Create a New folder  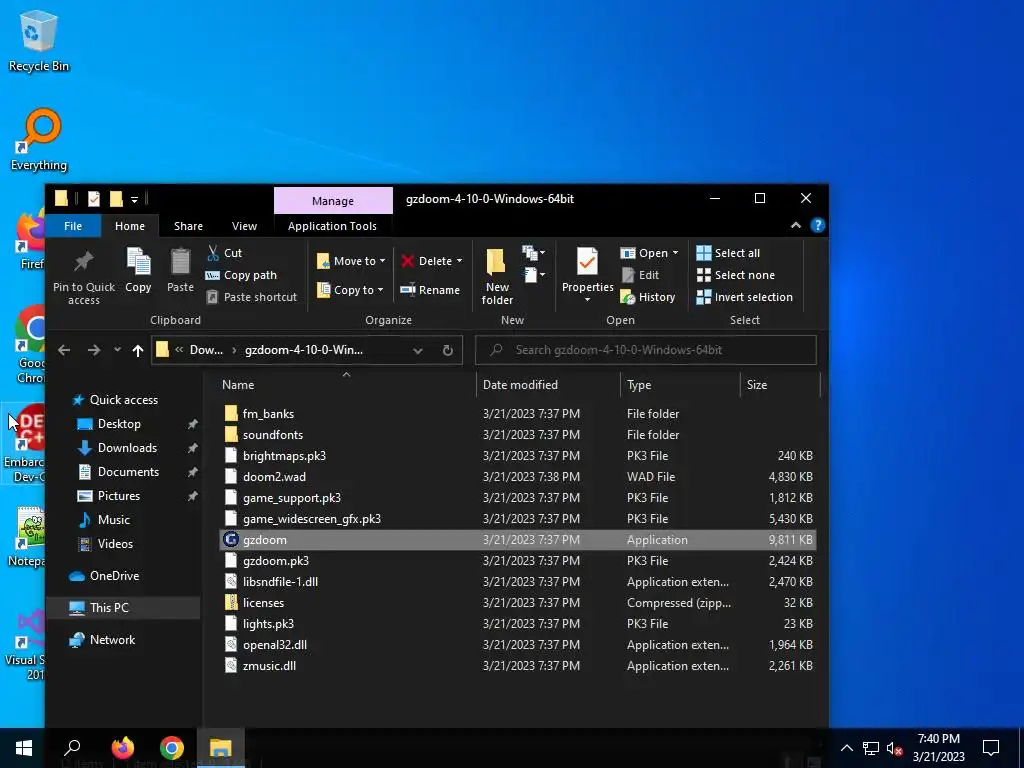[497, 277]
